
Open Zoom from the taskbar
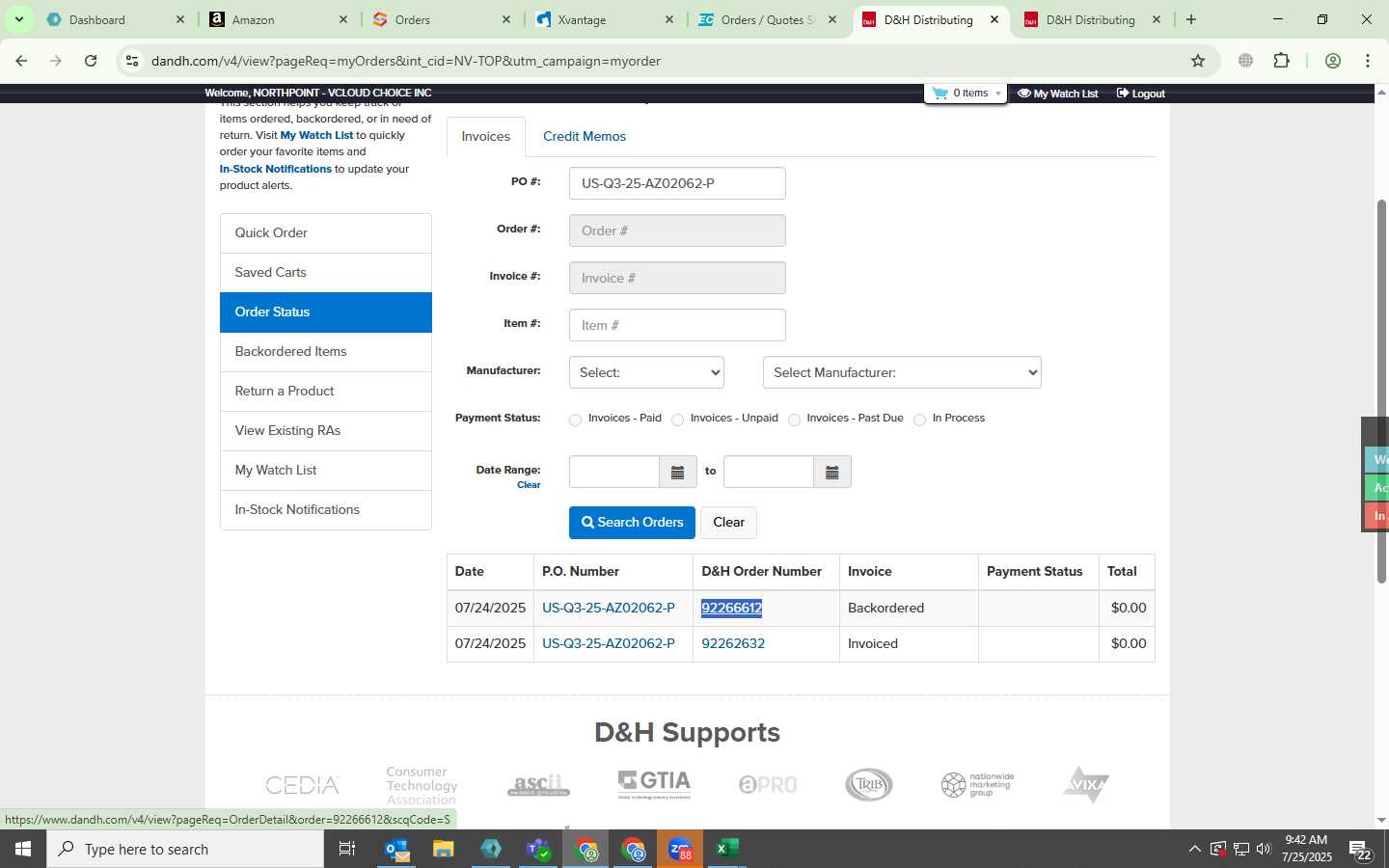click(680, 849)
